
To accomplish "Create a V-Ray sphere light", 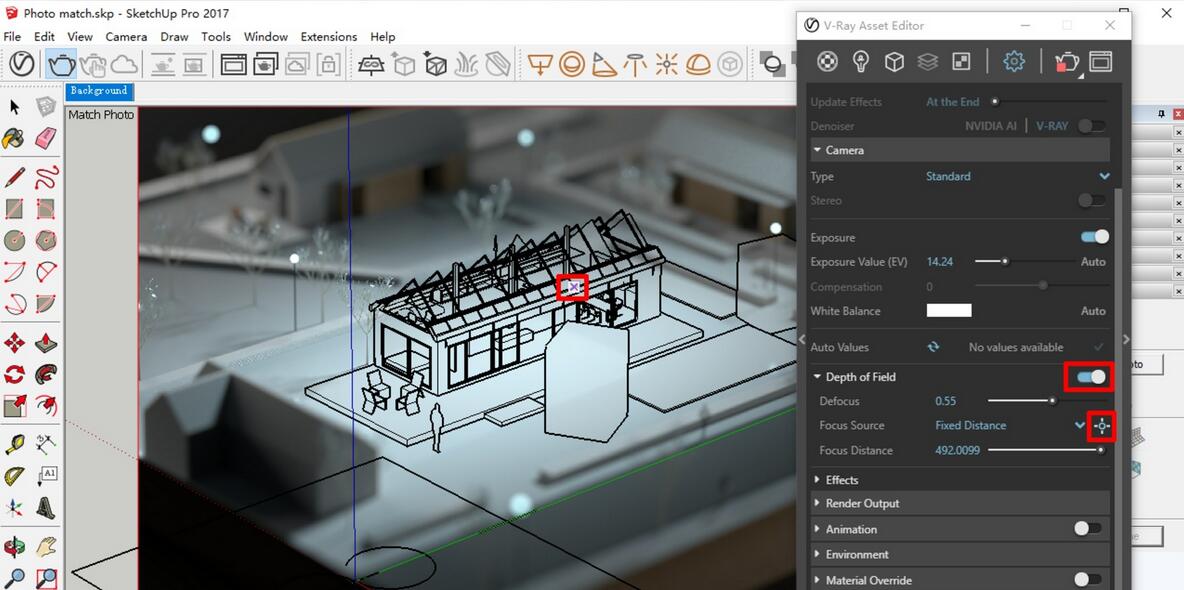I will (x=572, y=65).
